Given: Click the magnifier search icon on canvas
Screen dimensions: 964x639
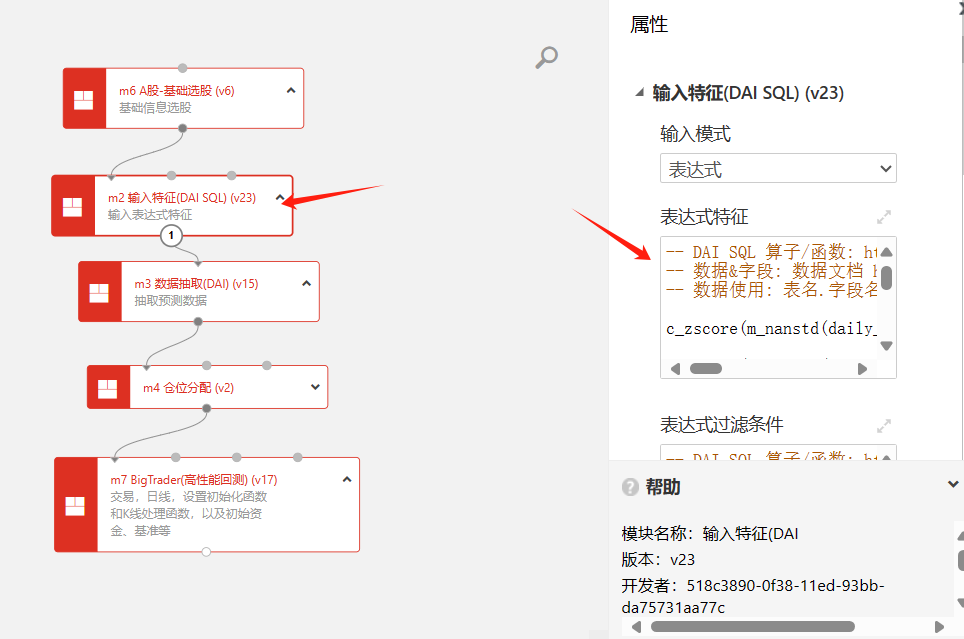Looking at the screenshot, I should [546, 58].
